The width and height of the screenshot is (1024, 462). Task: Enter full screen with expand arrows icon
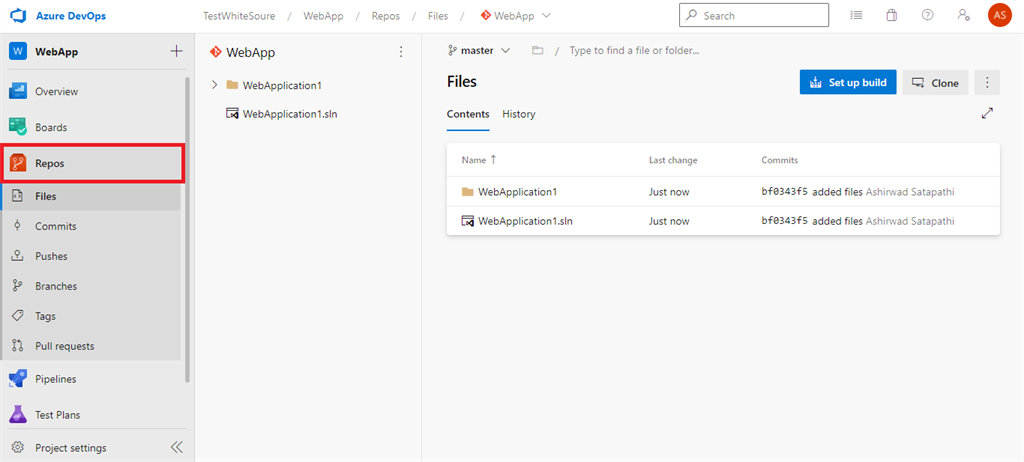pyautogui.click(x=987, y=113)
